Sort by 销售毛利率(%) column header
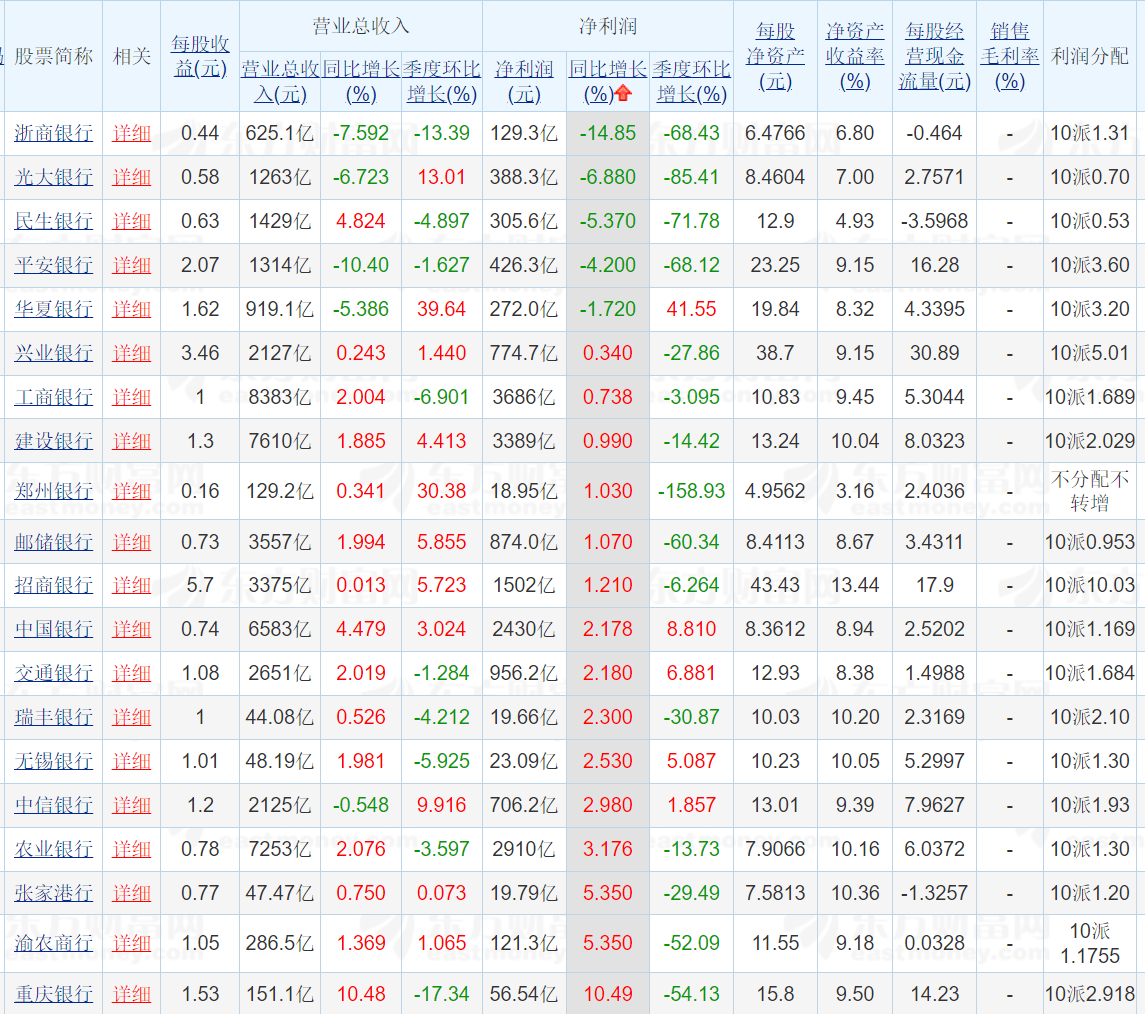Viewport: 1145px width, 1014px height. click(1009, 56)
